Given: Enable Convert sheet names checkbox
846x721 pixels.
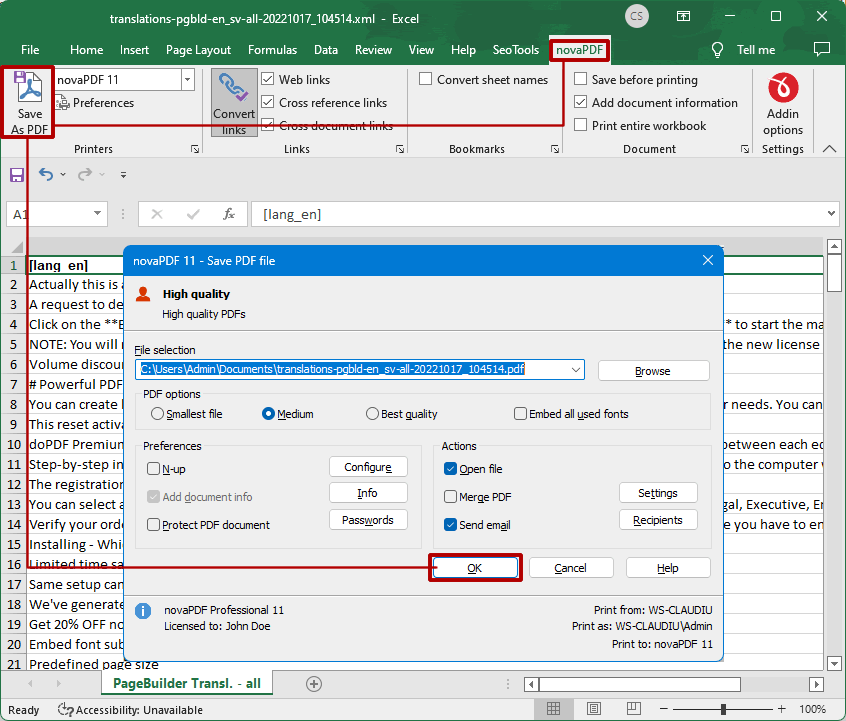Looking at the screenshot, I should click(425, 79).
